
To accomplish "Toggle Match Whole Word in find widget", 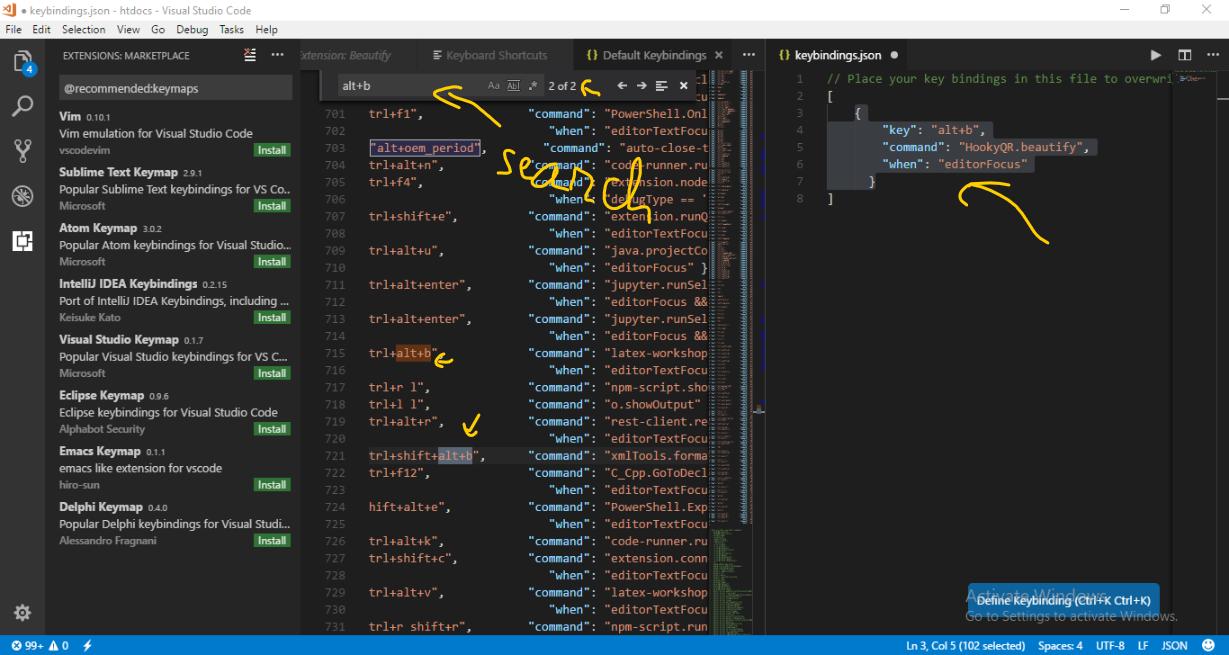I will (514, 86).
